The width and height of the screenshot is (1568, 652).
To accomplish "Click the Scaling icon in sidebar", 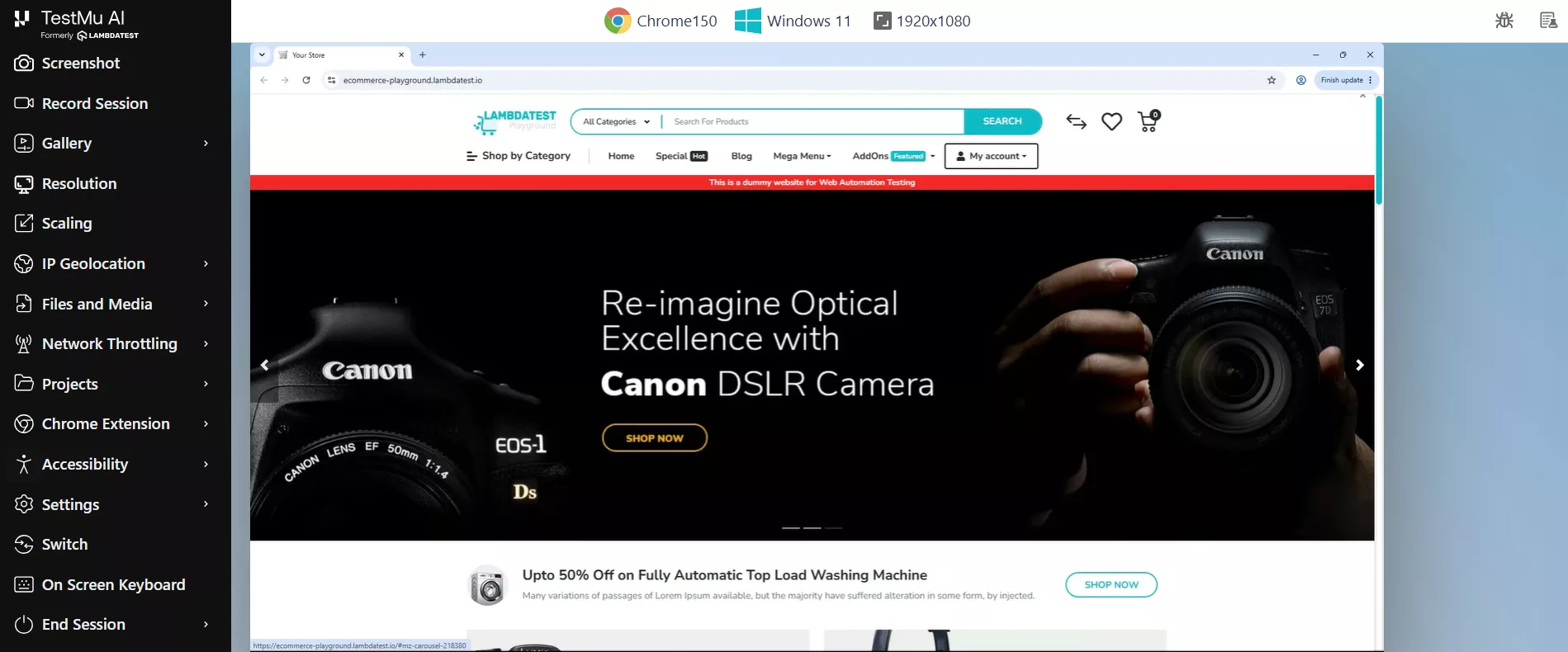I will (x=24, y=223).
